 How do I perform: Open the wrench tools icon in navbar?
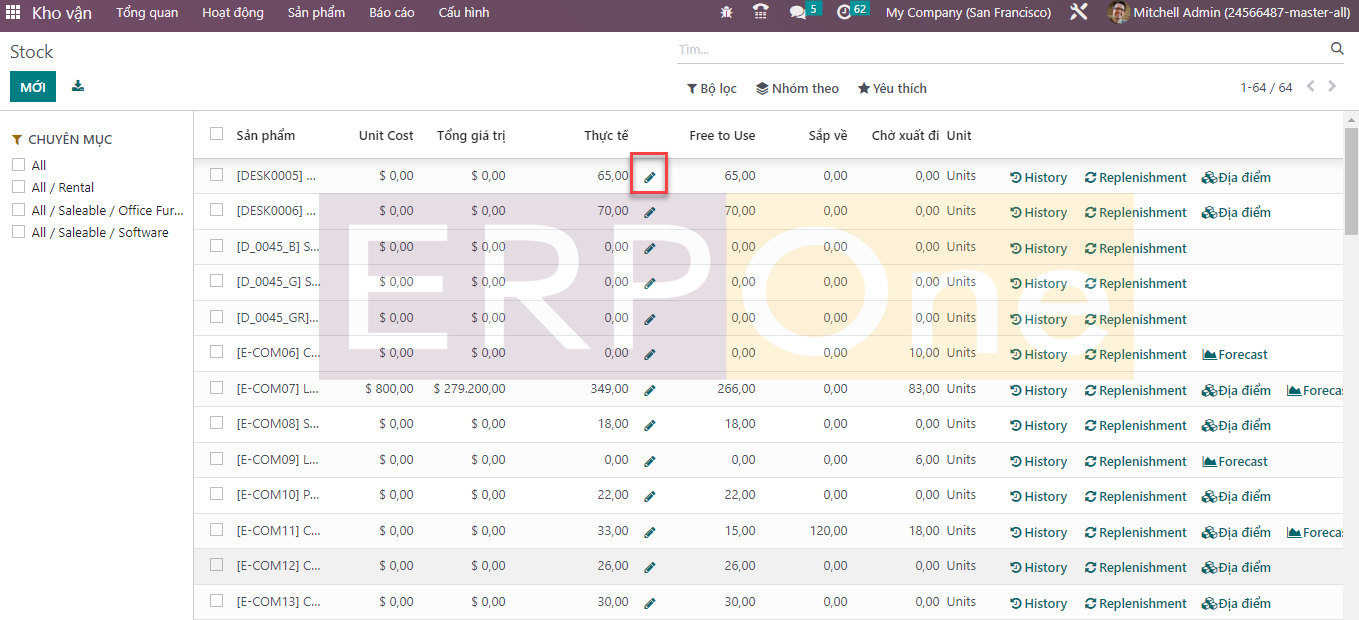point(1078,13)
